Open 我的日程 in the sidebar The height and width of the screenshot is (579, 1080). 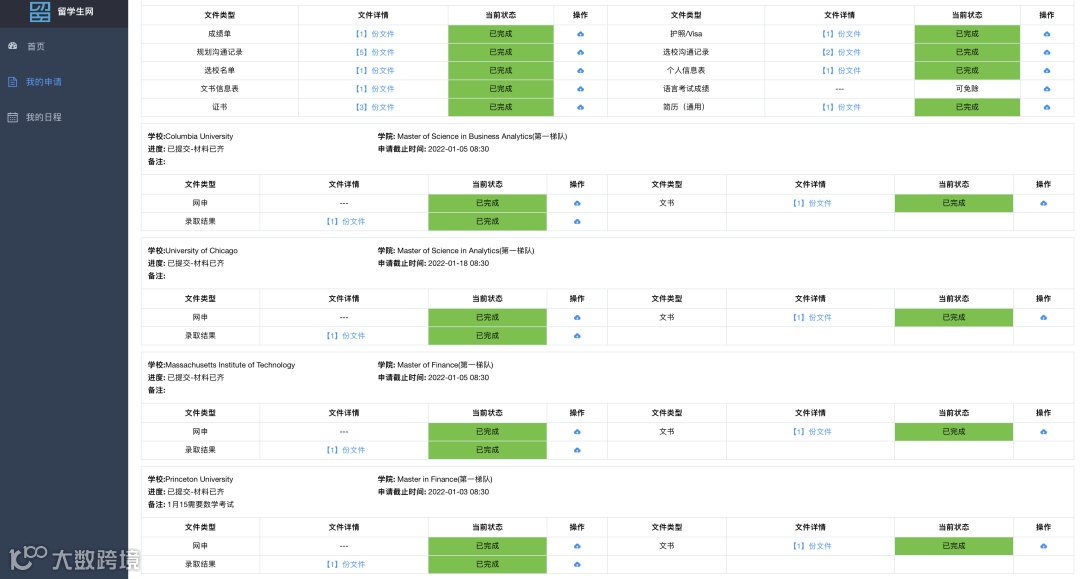pyautogui.click(x=43, y=117)
